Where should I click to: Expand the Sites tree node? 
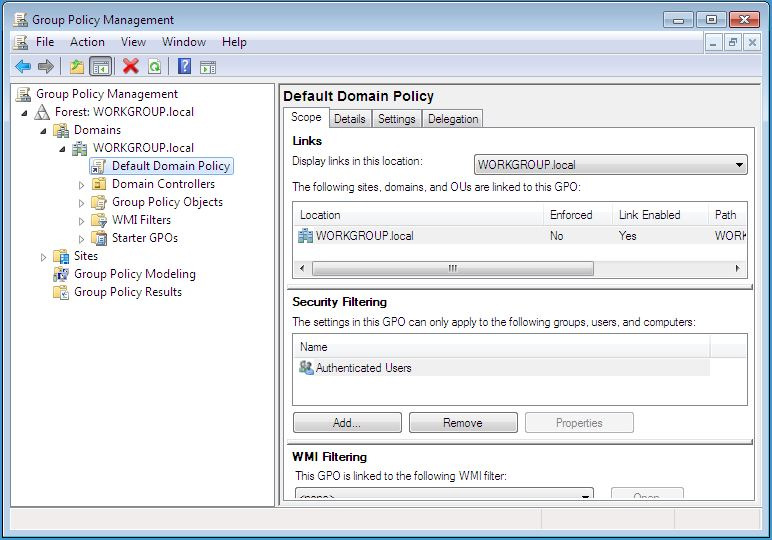pos(44,256)
